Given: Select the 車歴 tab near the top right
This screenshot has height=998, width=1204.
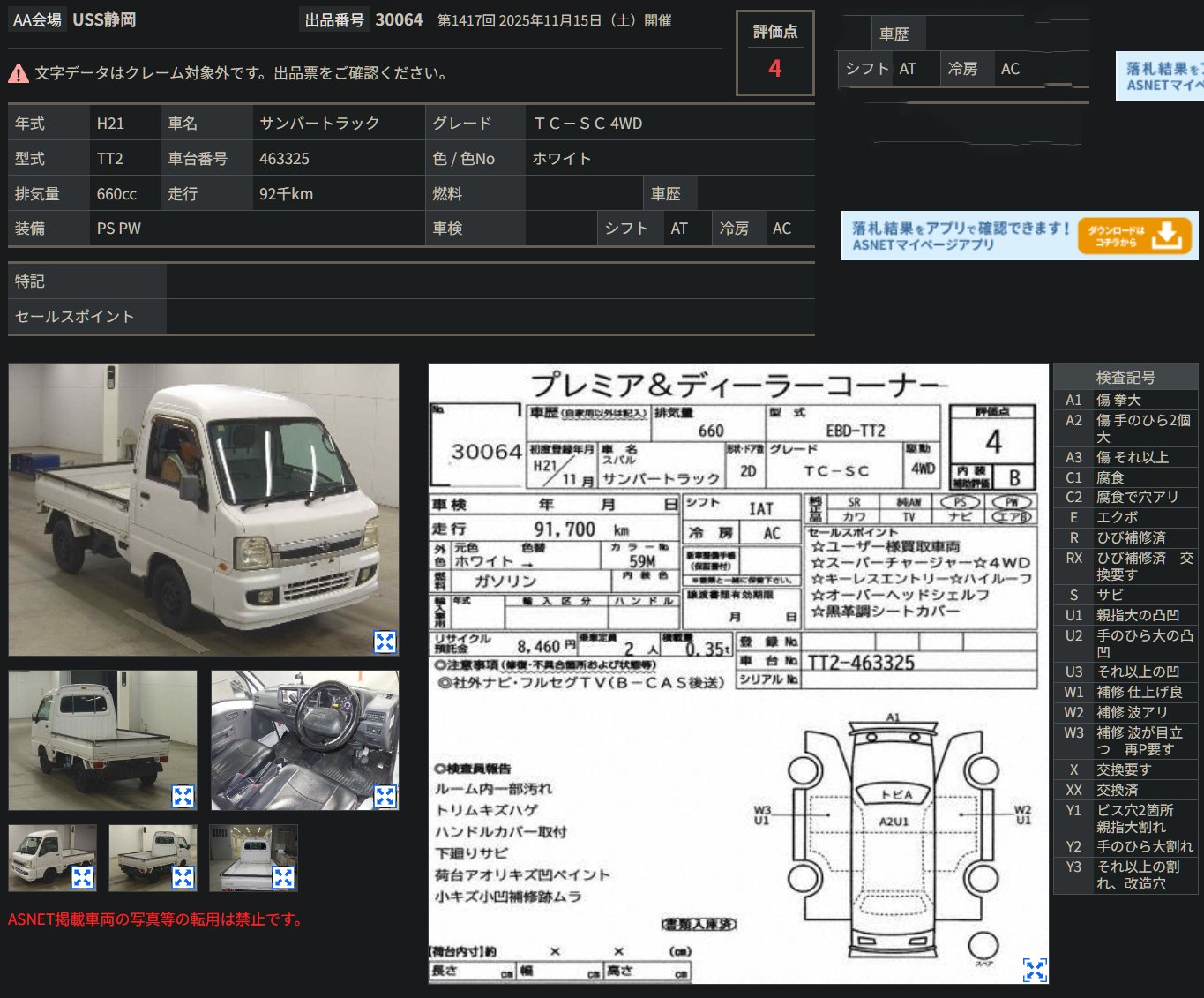Looking at the screenshot, I should 899,33.
